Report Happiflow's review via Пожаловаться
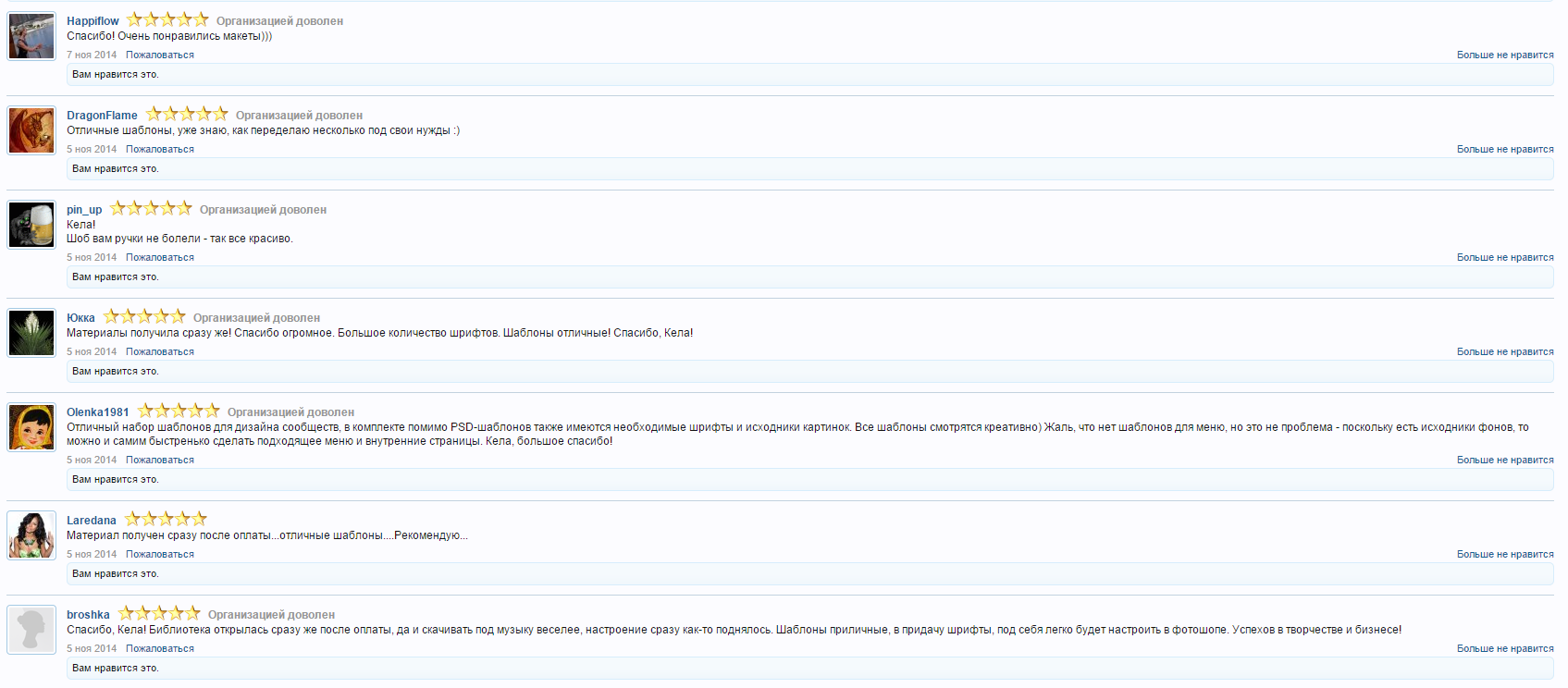The height and width of the screenshot is (688, 1568). (160, 55)
